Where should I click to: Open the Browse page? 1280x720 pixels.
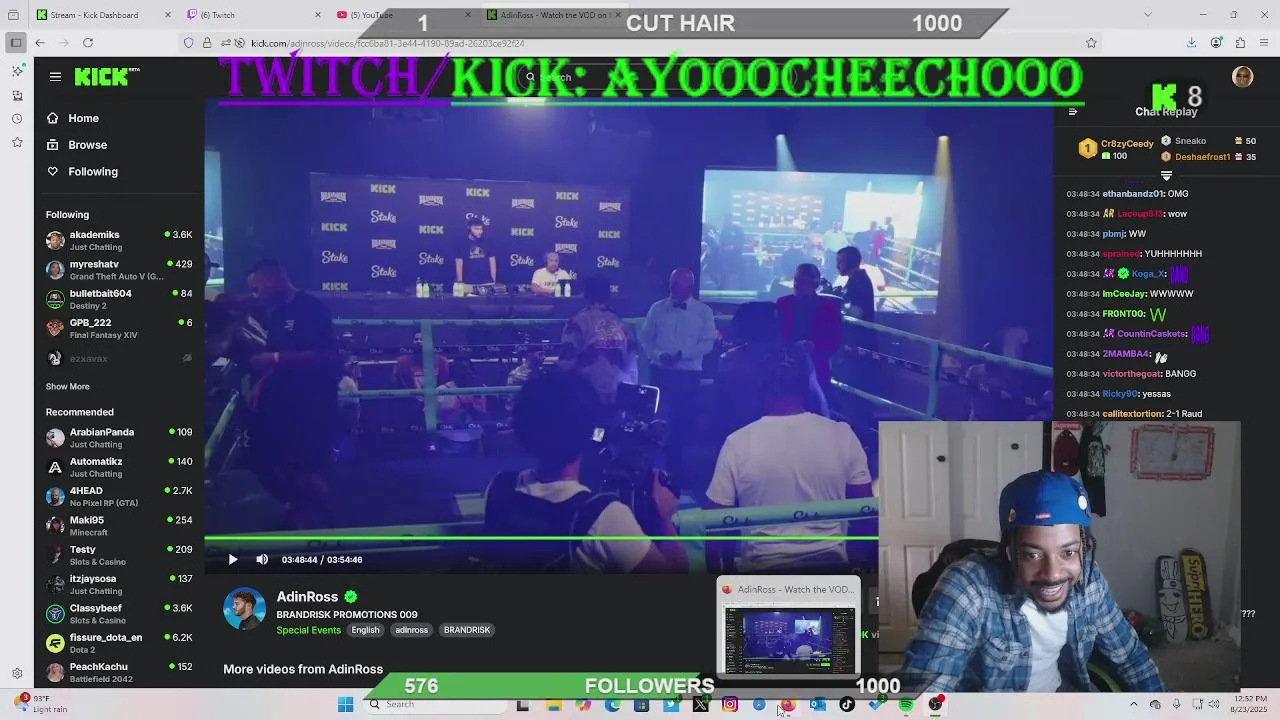point(77,145)
